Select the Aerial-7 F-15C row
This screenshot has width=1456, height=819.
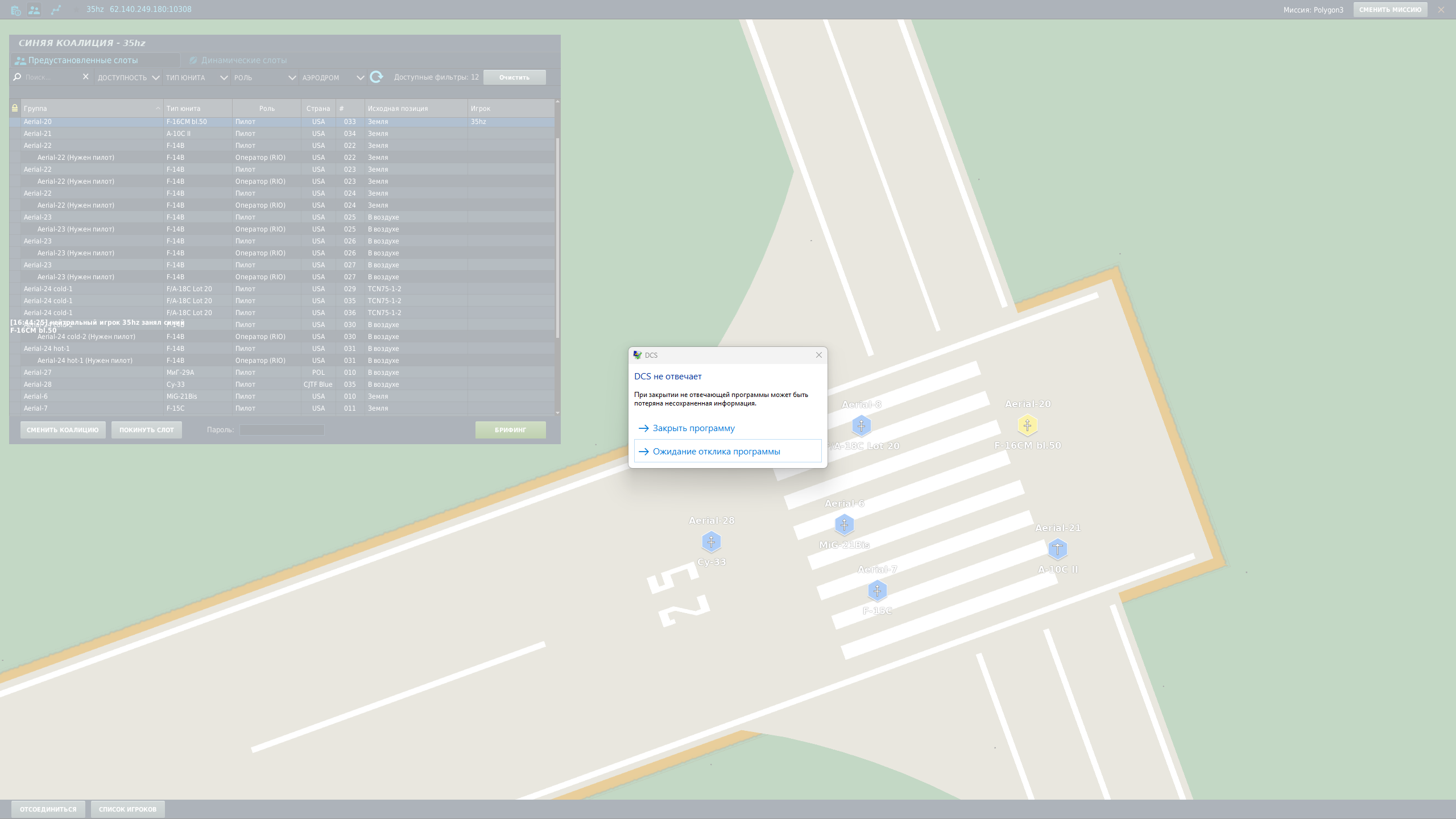point(282,408)
